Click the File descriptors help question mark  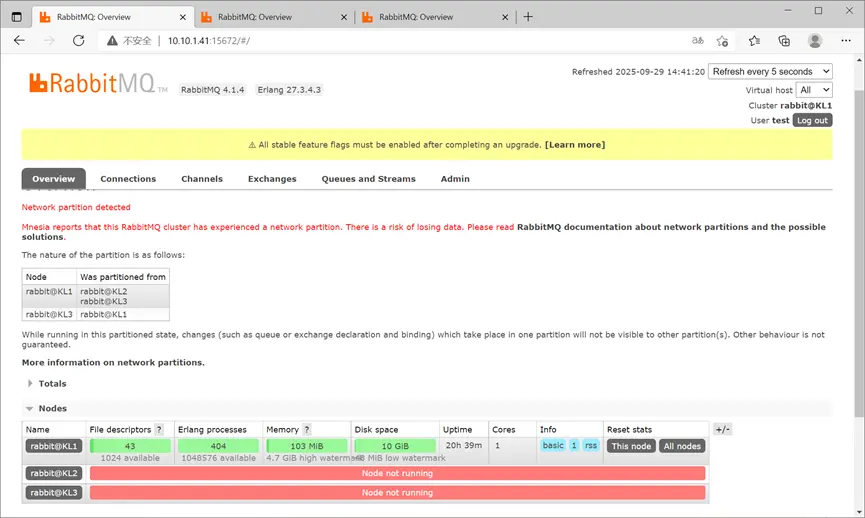click(159, 430)
